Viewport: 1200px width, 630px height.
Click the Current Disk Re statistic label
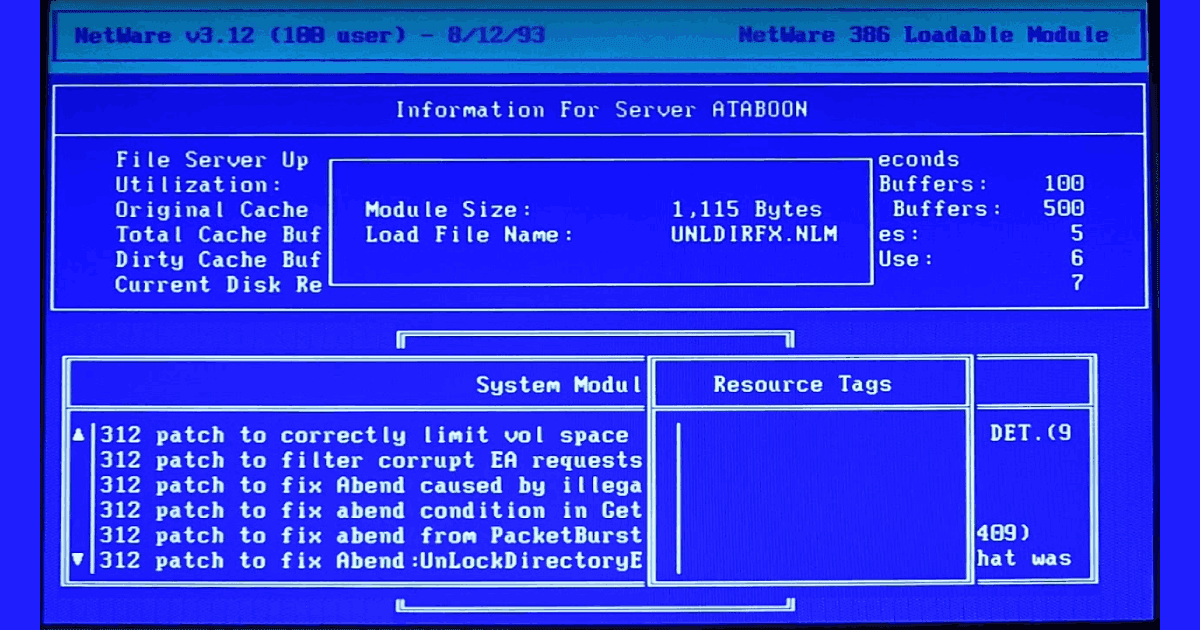click(x=218, y=285)
